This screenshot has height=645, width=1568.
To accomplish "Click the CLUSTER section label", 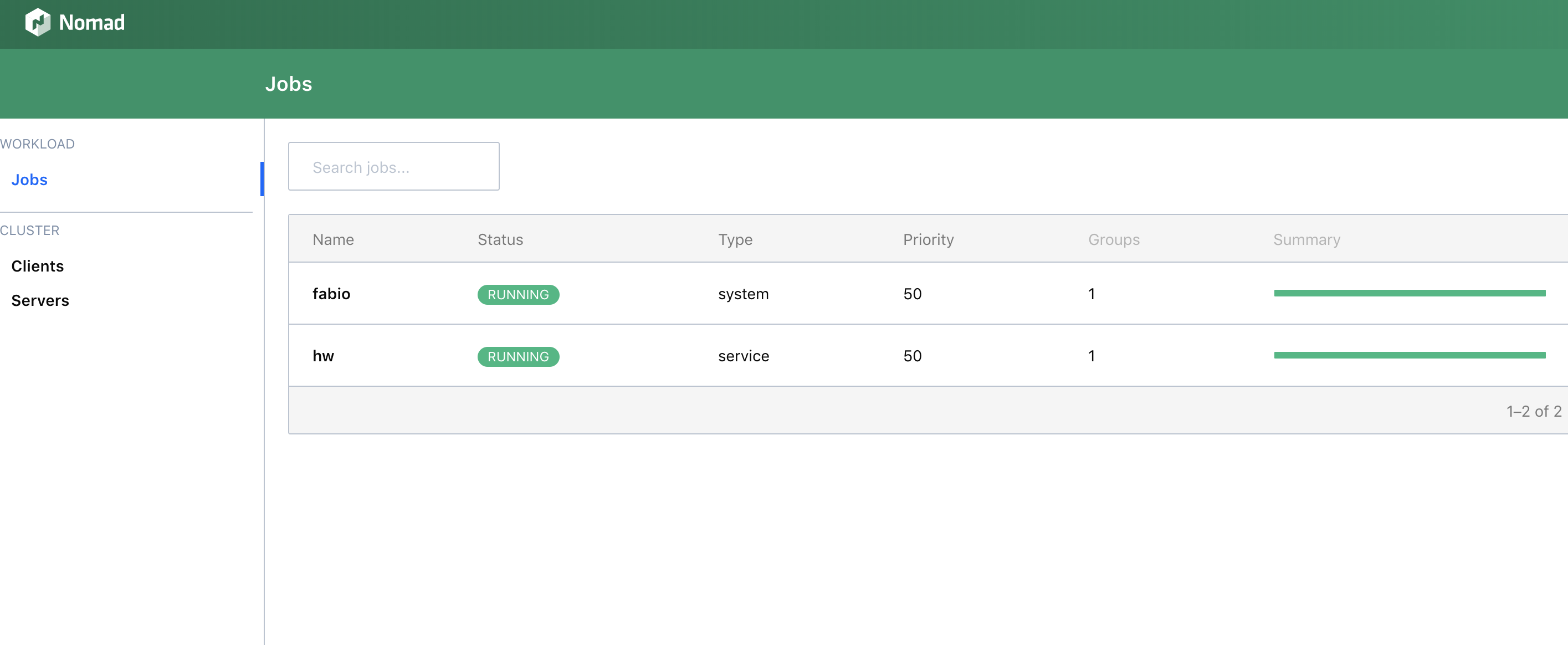I will [30, 231].
